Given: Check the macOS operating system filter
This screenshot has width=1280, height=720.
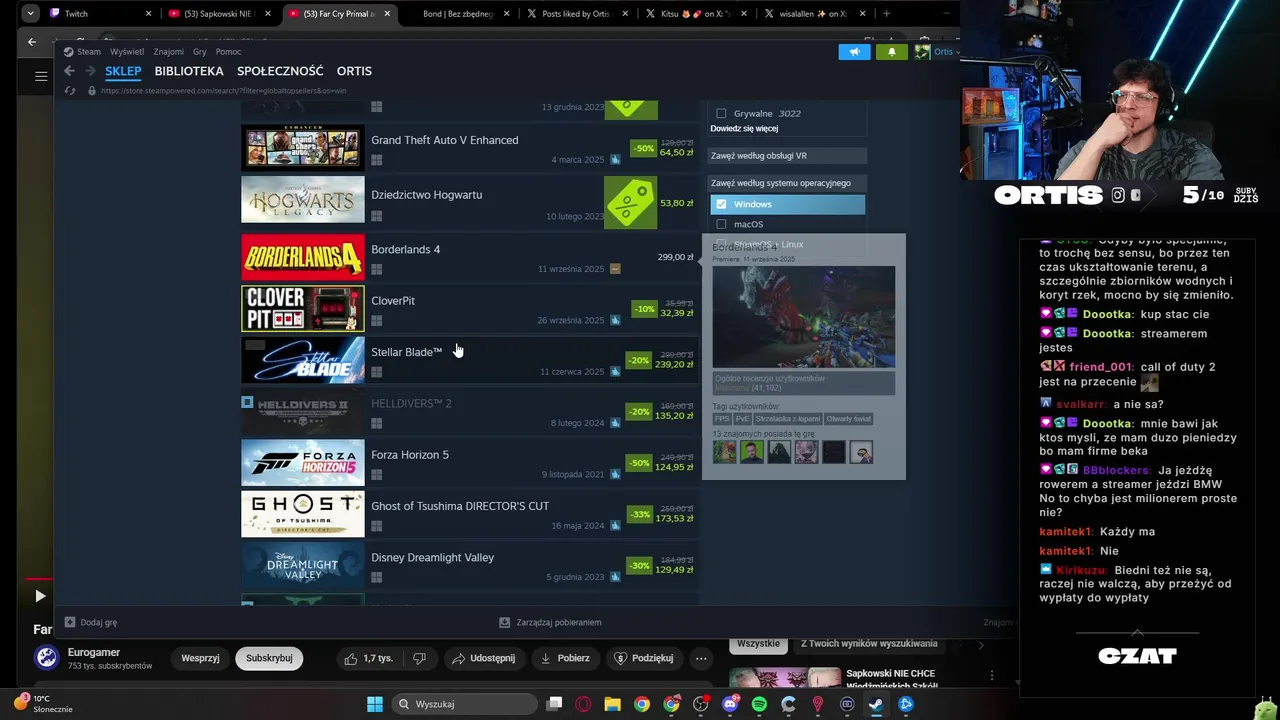Looking at the screenshot, I should pyautogui.click(x=721, y=224).
